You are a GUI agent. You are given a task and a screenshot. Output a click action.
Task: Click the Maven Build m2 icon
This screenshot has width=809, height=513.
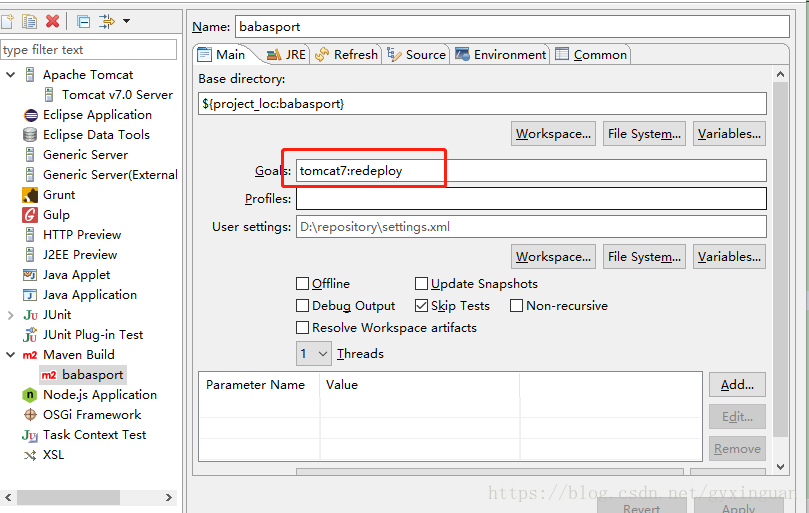coord(30,355)
